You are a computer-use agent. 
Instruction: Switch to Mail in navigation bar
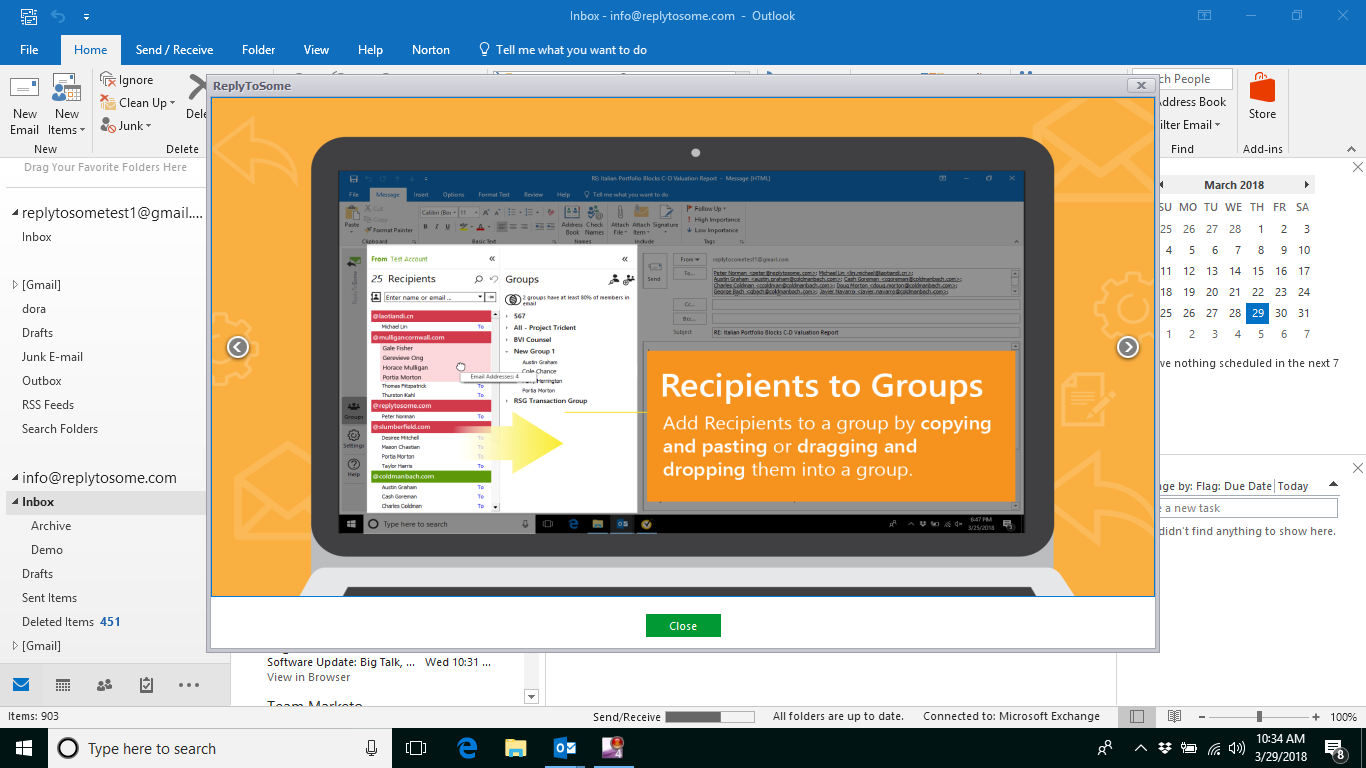click(x=21, y=685)
